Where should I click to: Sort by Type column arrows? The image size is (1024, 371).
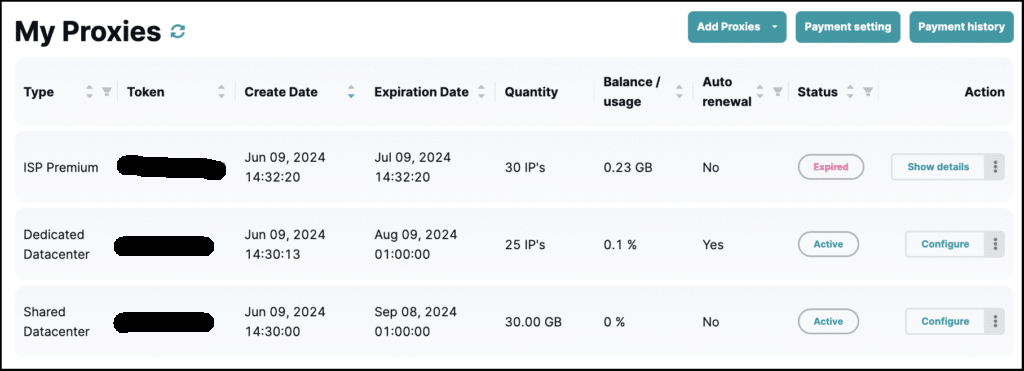(89, 92)
